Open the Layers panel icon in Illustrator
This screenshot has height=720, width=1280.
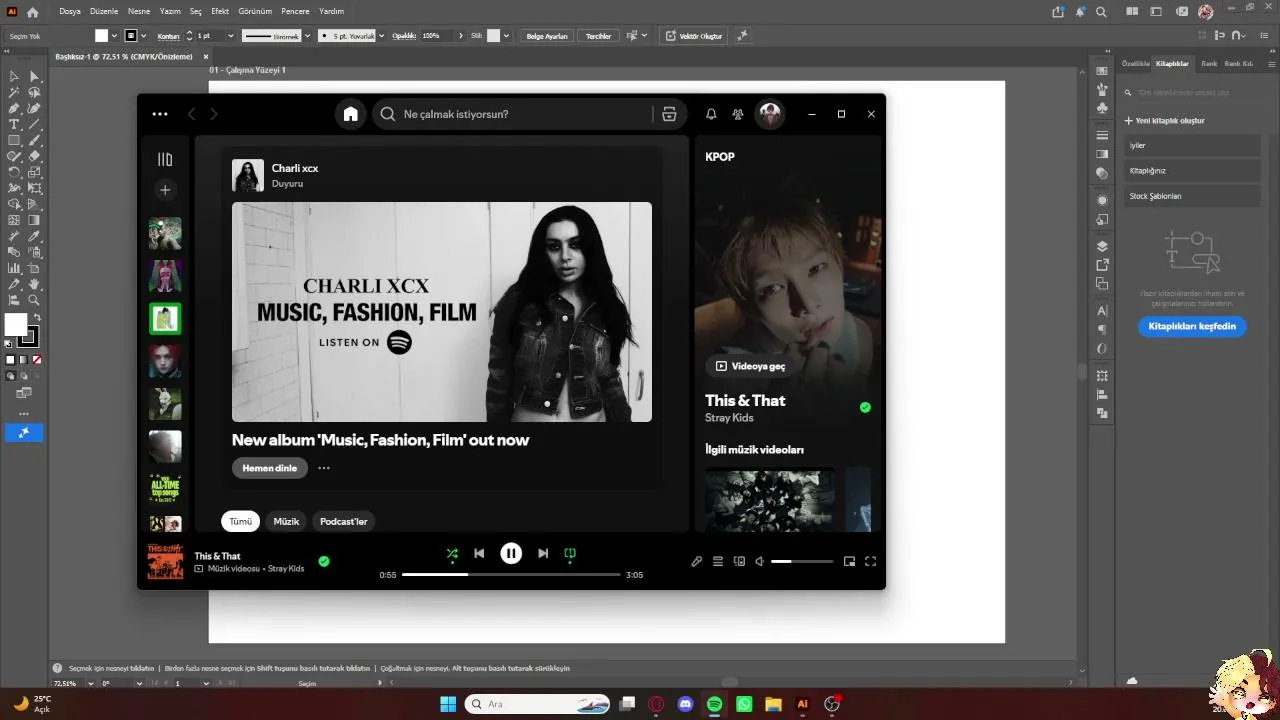point(1102,246)
